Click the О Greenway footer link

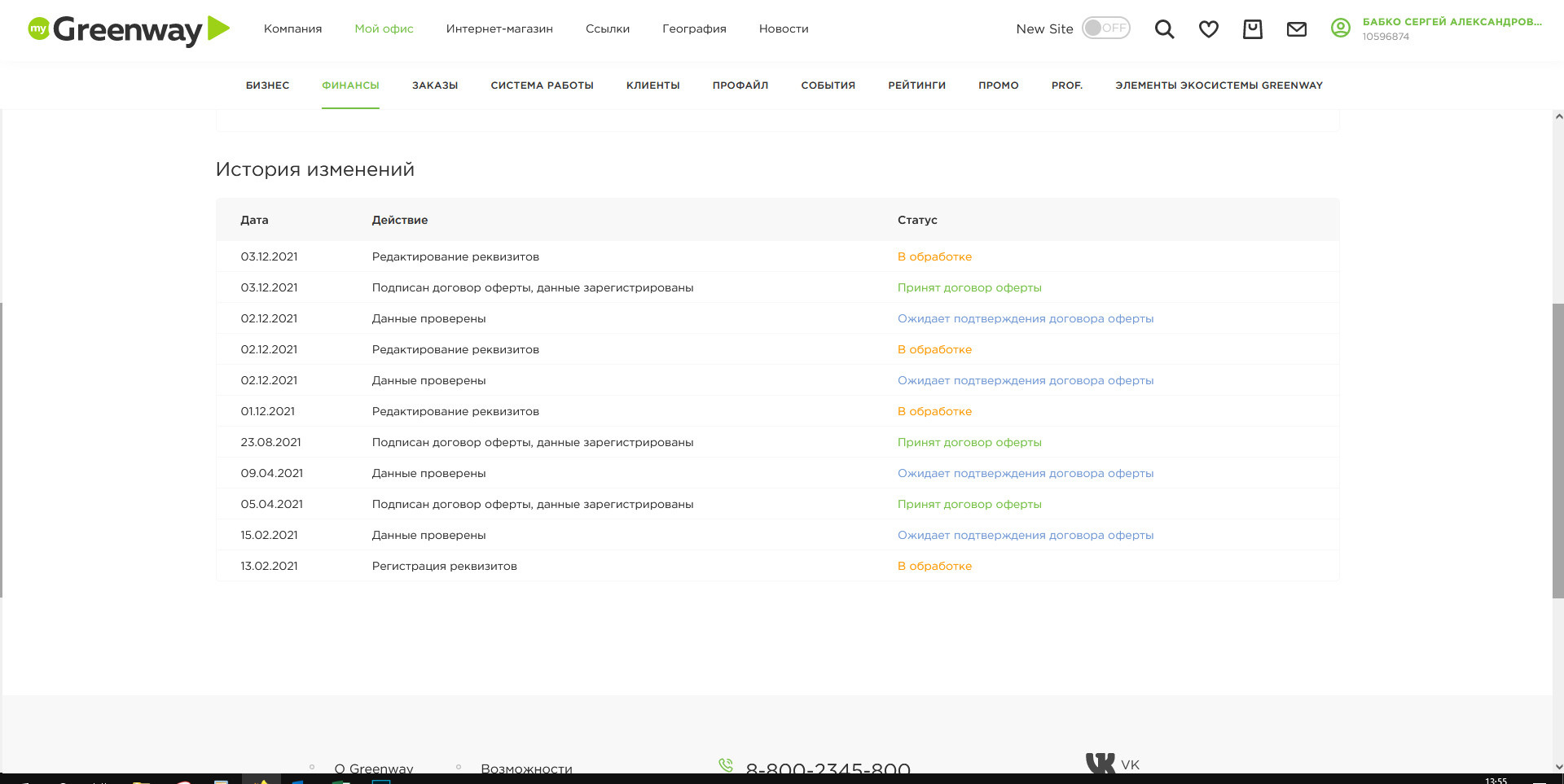[374, 768]
